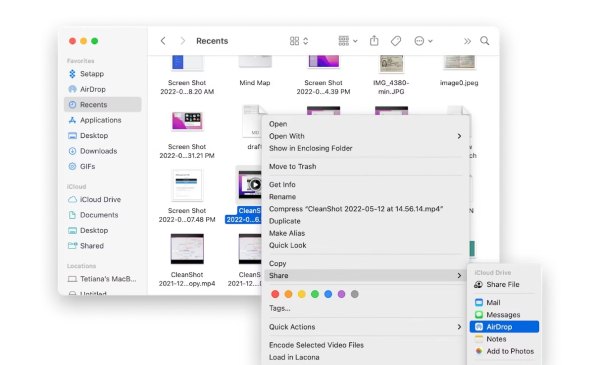Apply the orange tag color
The width and height of the screenshot is (600, 365).
[289, 294]
